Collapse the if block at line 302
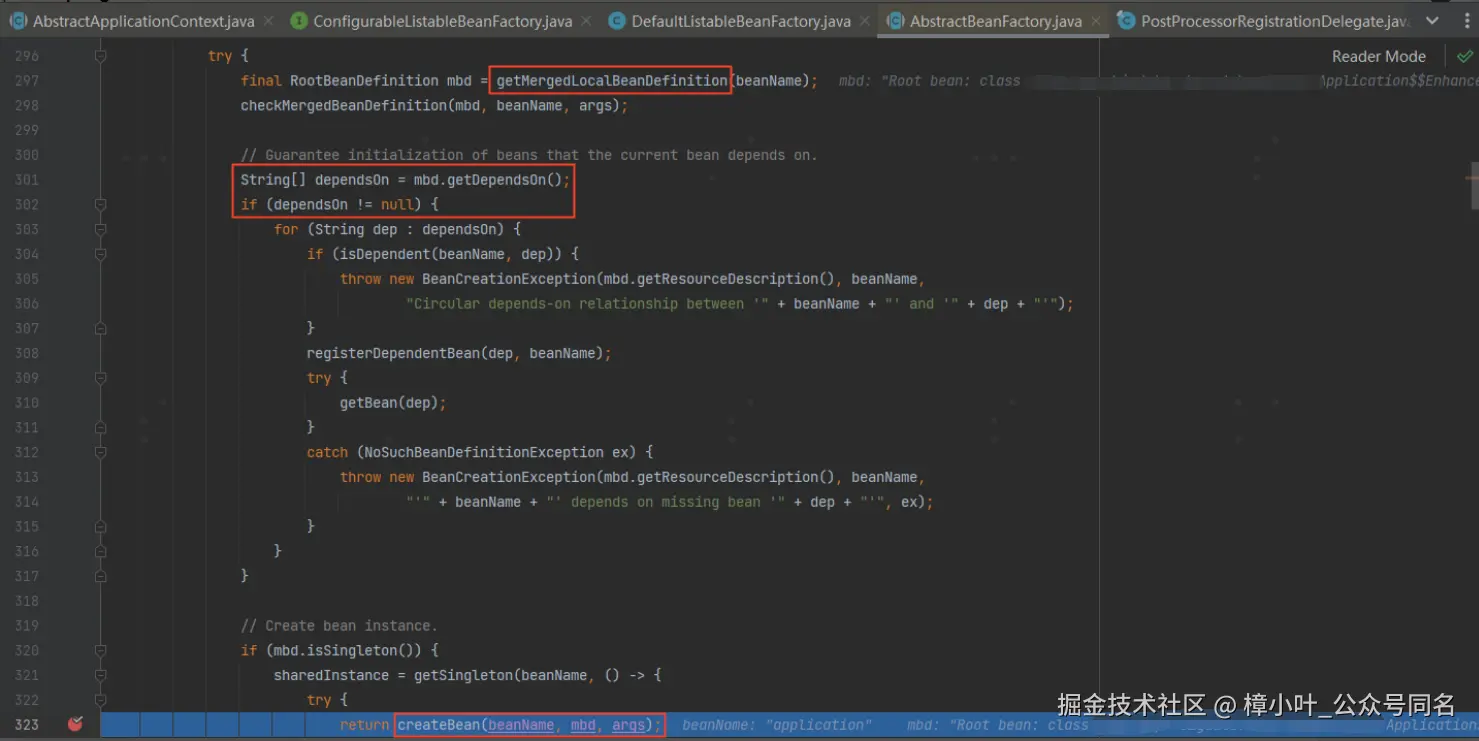Screen dimensions: 1479x741 (x=100, y=204)
